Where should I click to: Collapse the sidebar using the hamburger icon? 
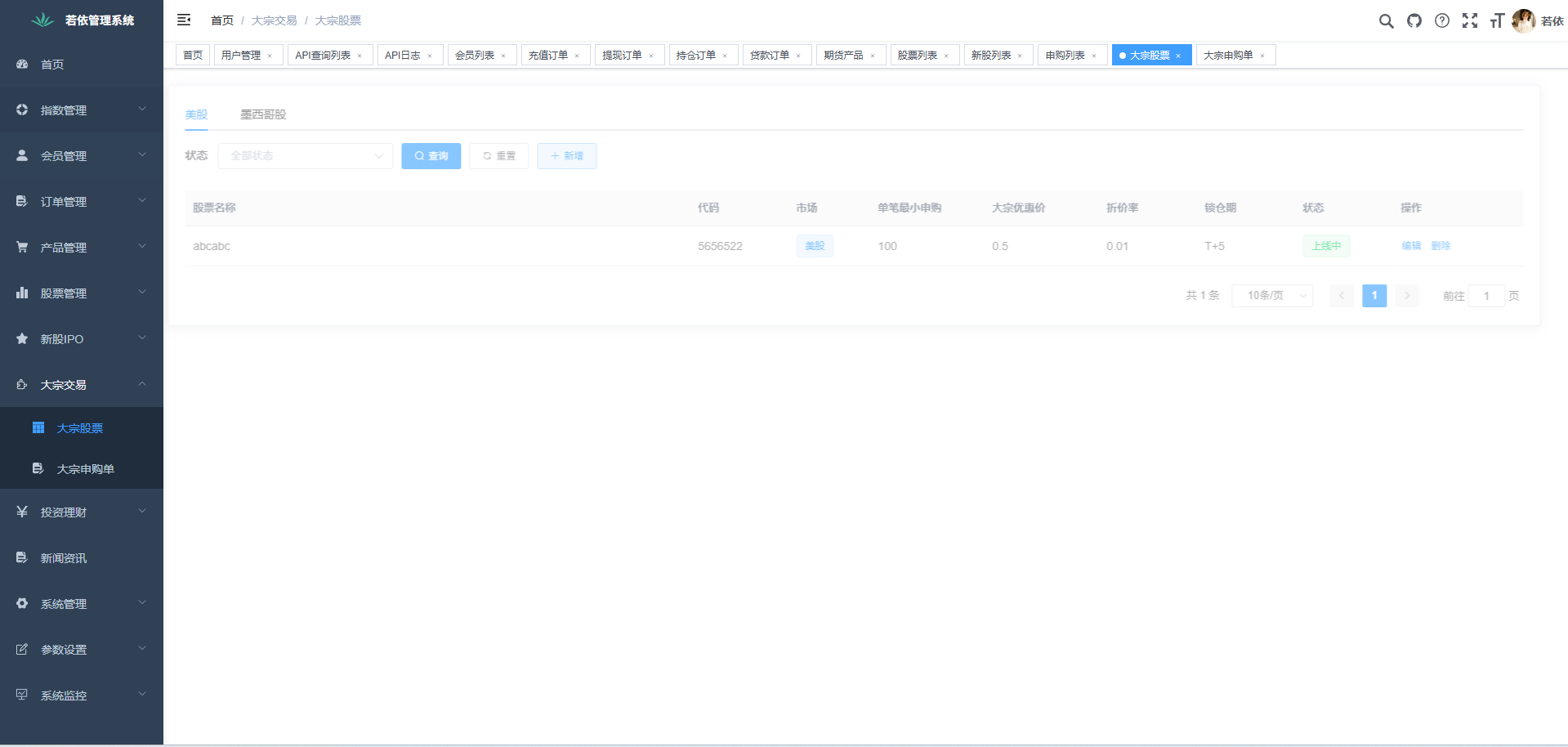click(184, 20)
